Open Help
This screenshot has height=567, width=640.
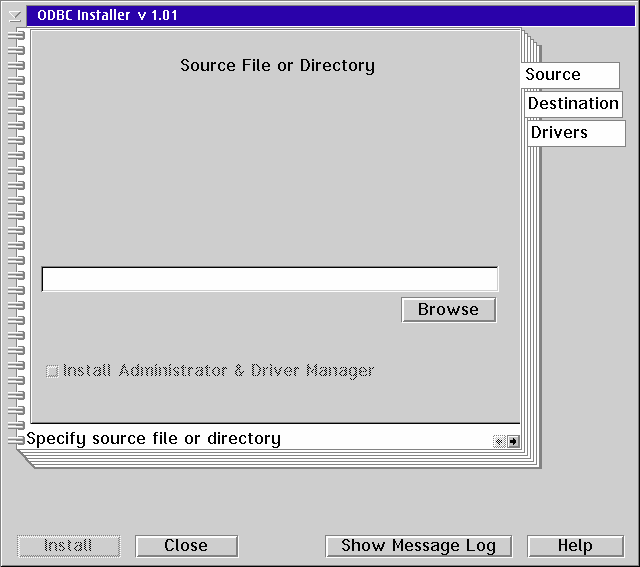pos(575,546)
